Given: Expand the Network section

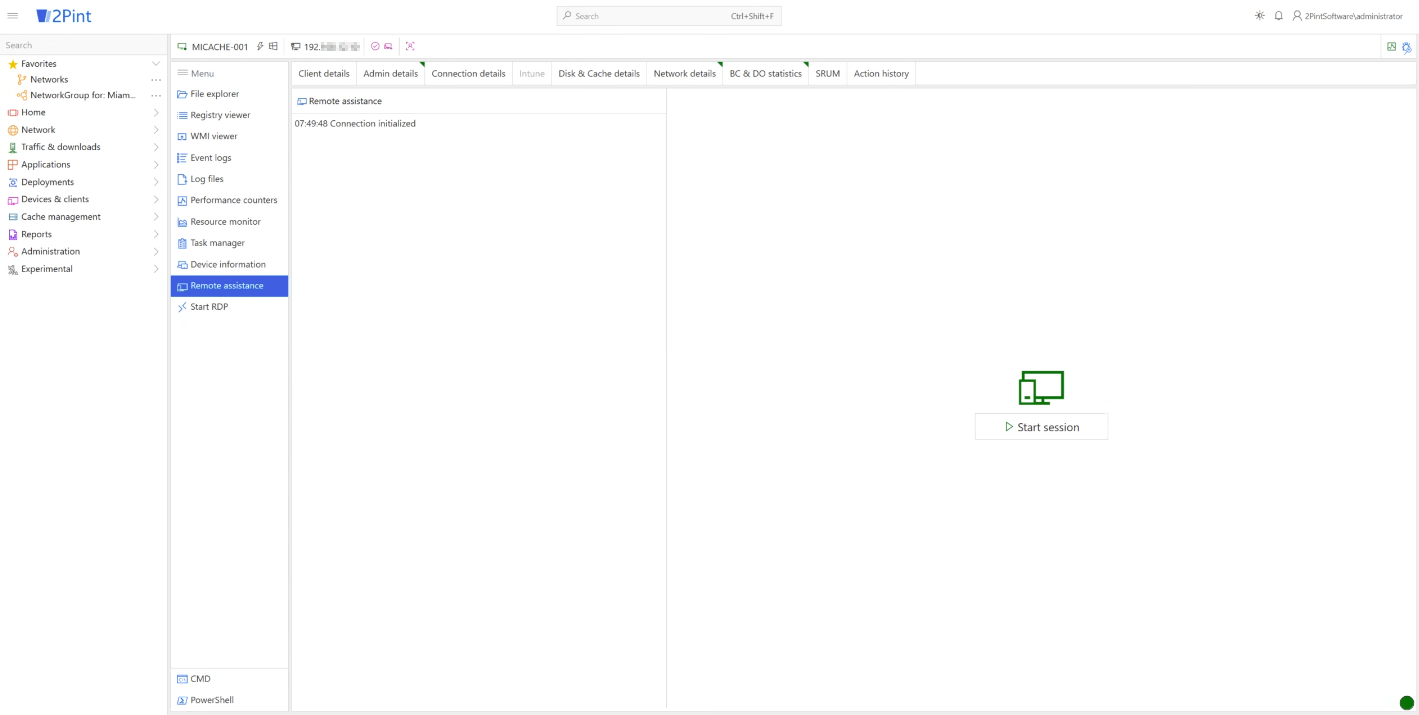Looking at the screenshot, I should pyautogui.click(x=156, y=130).
